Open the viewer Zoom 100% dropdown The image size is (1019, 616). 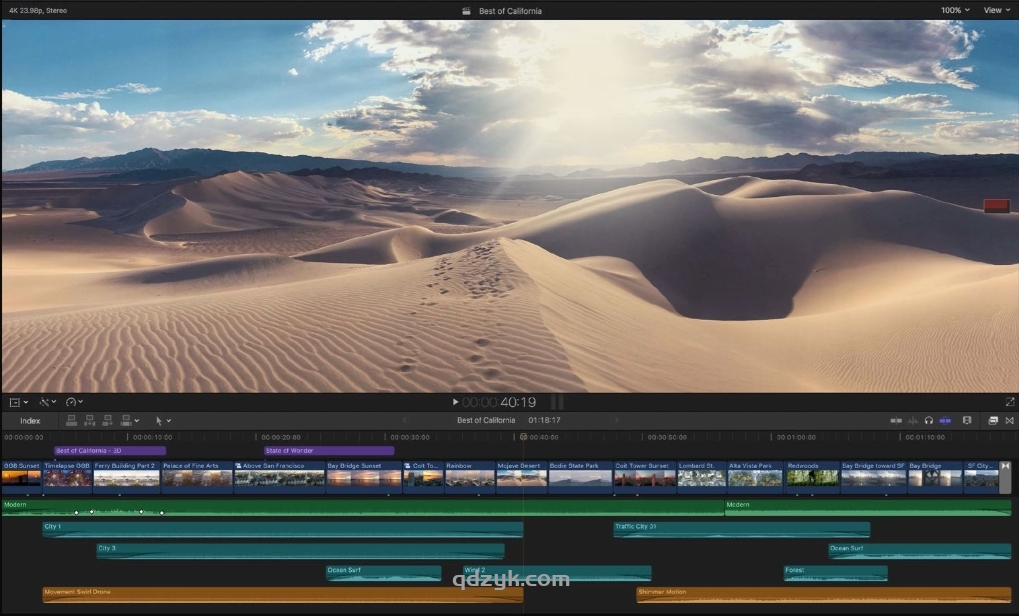(x=954, y=10)
